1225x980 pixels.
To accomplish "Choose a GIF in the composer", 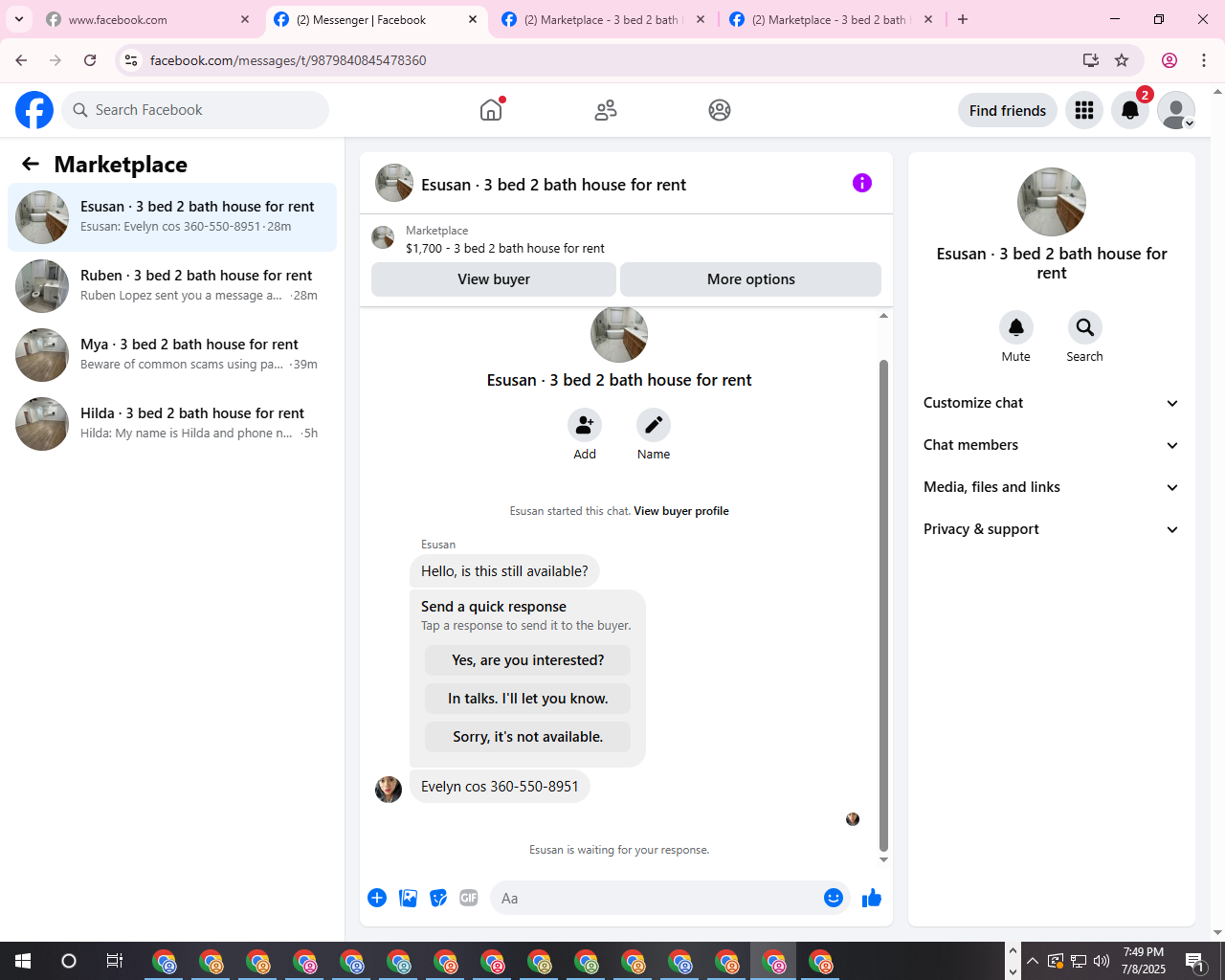I will [469, 898].
